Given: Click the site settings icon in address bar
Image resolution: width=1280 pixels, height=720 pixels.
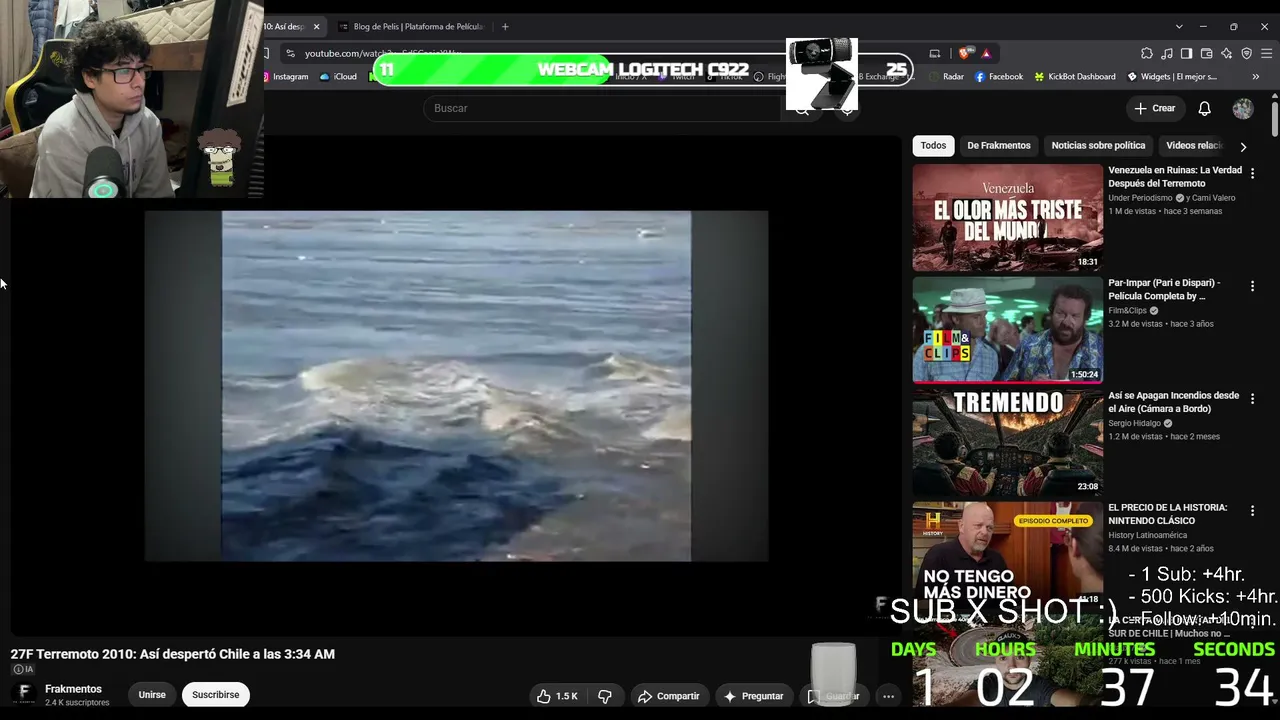Looking at the screenshot, I should [x=290, y=53].
